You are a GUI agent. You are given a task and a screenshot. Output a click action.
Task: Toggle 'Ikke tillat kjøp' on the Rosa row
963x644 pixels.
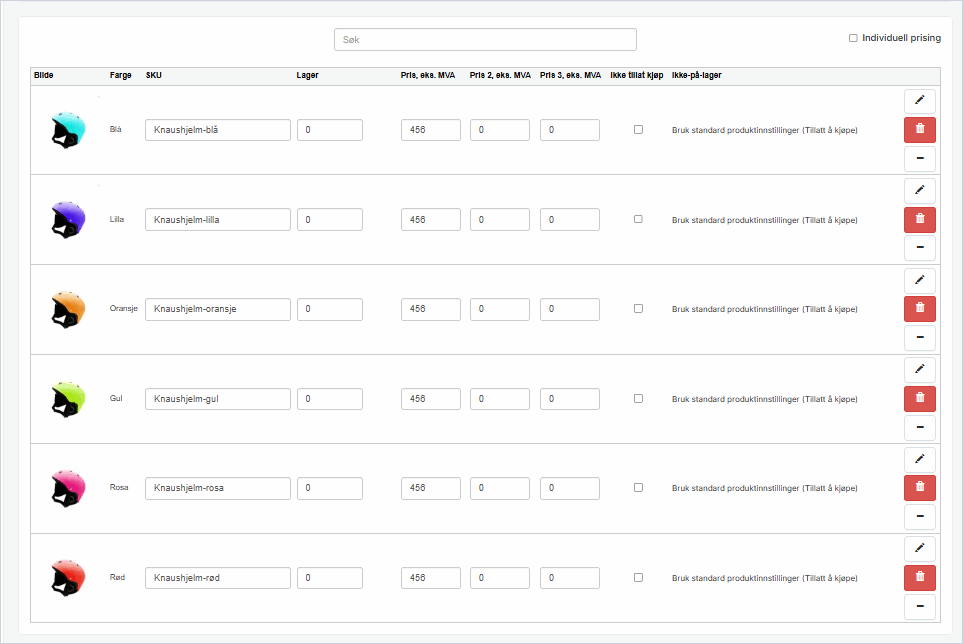coord(638,488)
